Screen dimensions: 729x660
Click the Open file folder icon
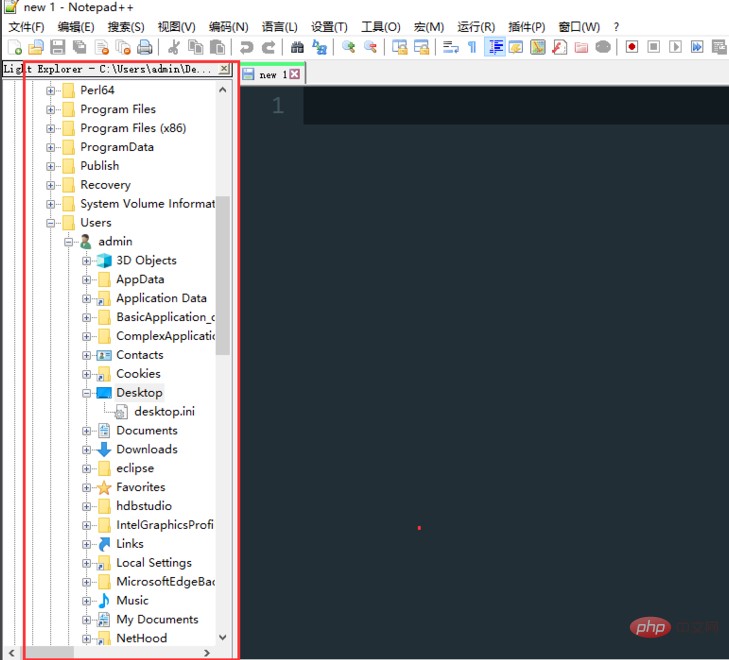[x=36, y=47]
